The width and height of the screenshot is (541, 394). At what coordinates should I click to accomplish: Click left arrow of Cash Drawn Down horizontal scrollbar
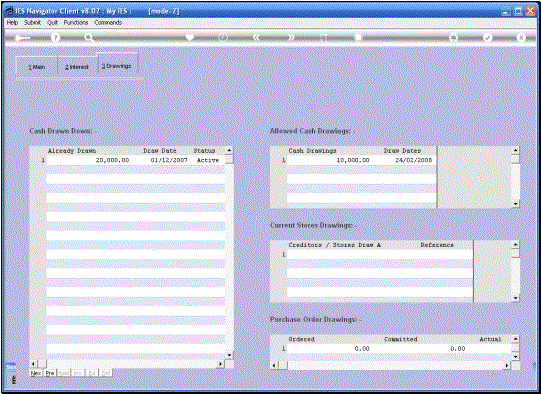[33, 364]
